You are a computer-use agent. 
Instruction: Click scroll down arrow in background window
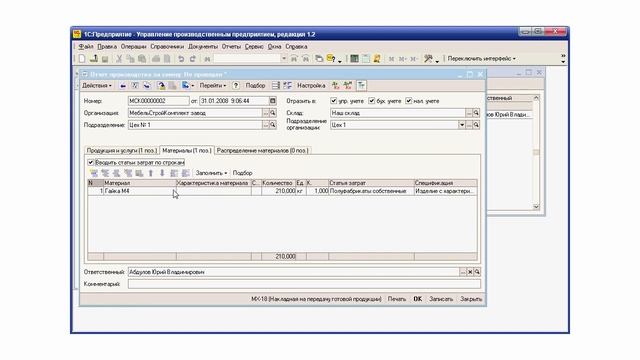coord(536,207)
